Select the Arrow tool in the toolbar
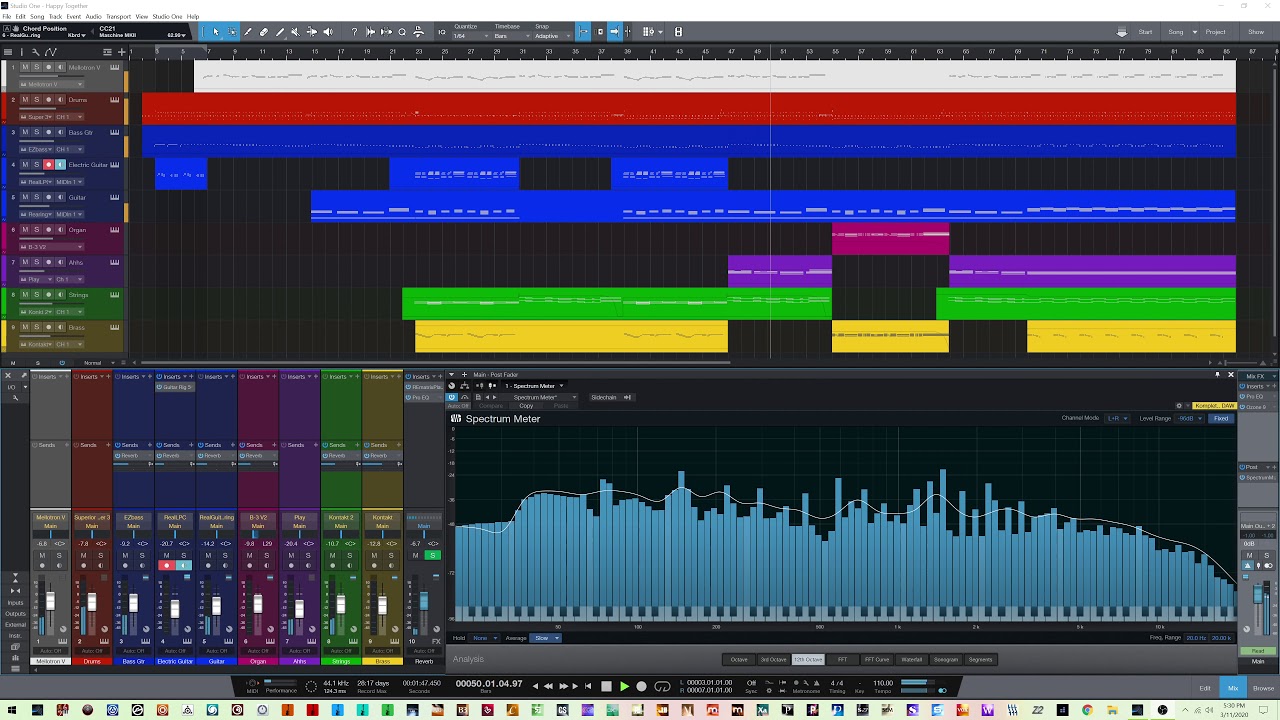This screenshot has height=720, width=1280. tap(215, 32)
